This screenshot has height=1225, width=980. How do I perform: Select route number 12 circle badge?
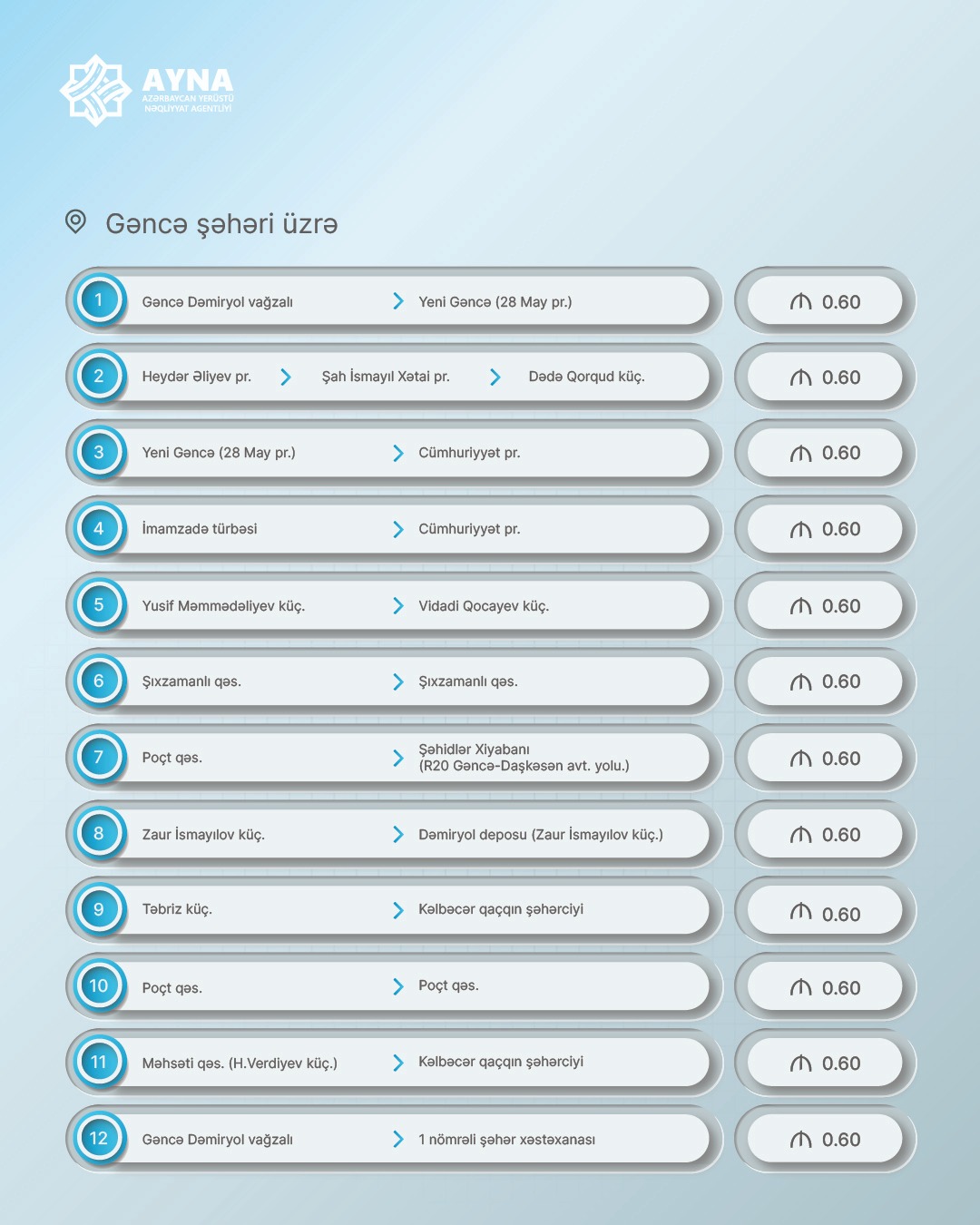point(99,1139)
